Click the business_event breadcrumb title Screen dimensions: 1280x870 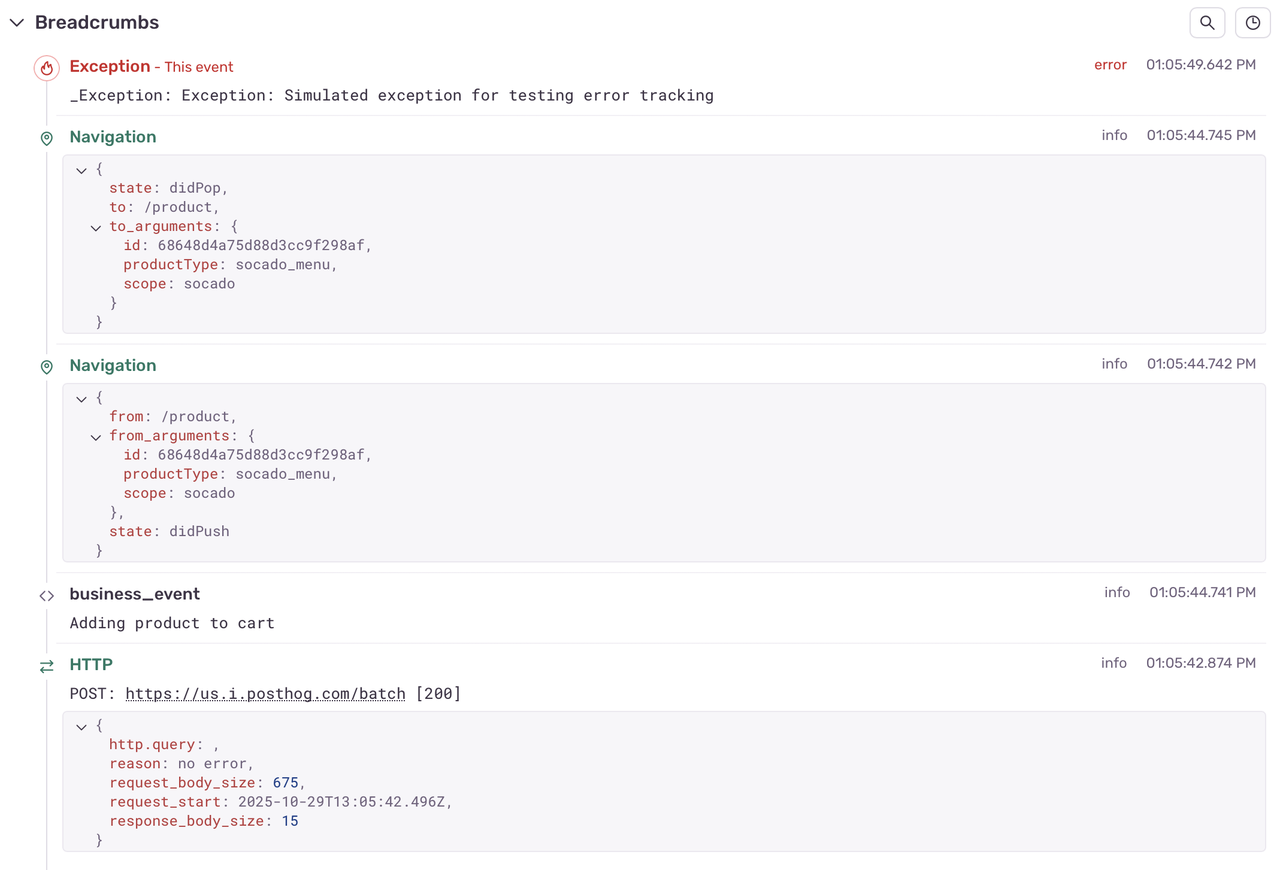coord(134,594)
